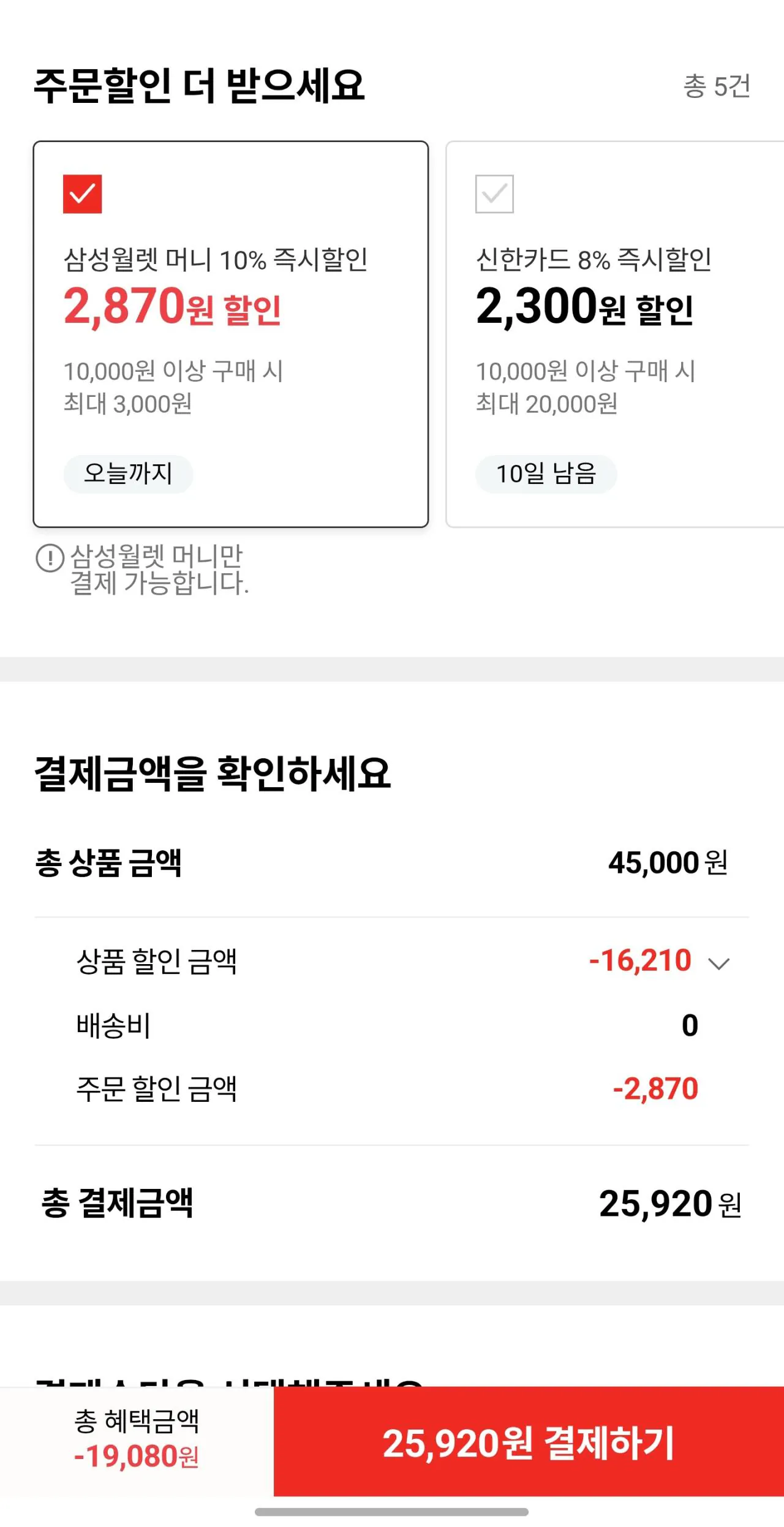This screenshot has width=784, height=1527.
Task: Tap the 오늘까지 expiry badge
Action: (x=128, y=473)
